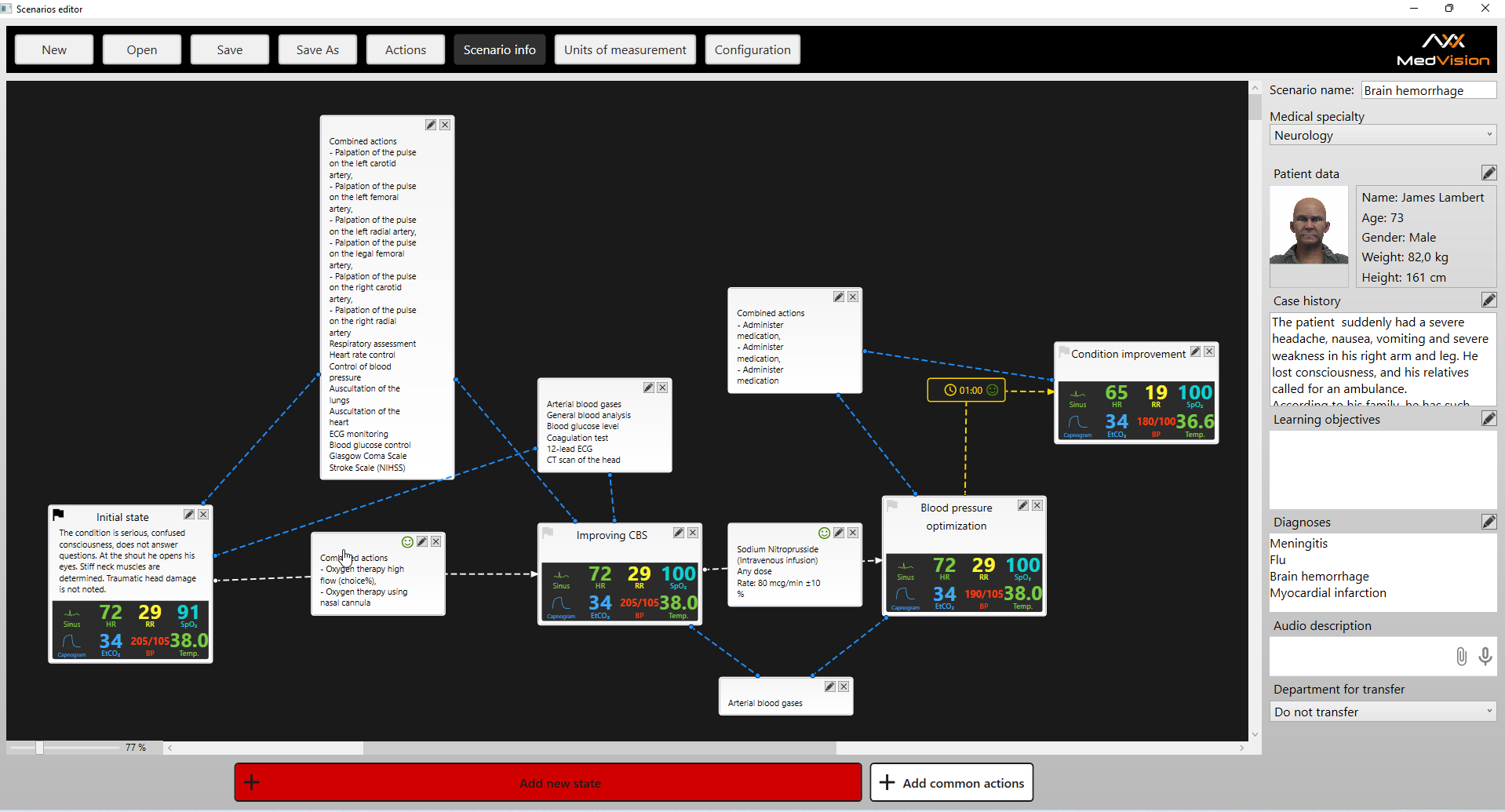
Task: Toggle the flag on Blood pressure optimization
Action: click(x=892, y=507)
